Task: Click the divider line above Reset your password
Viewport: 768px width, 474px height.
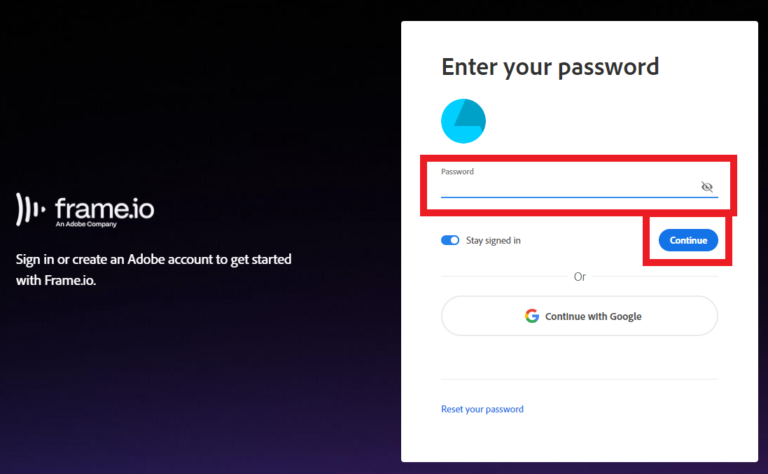Action: [x=579, y=379]
